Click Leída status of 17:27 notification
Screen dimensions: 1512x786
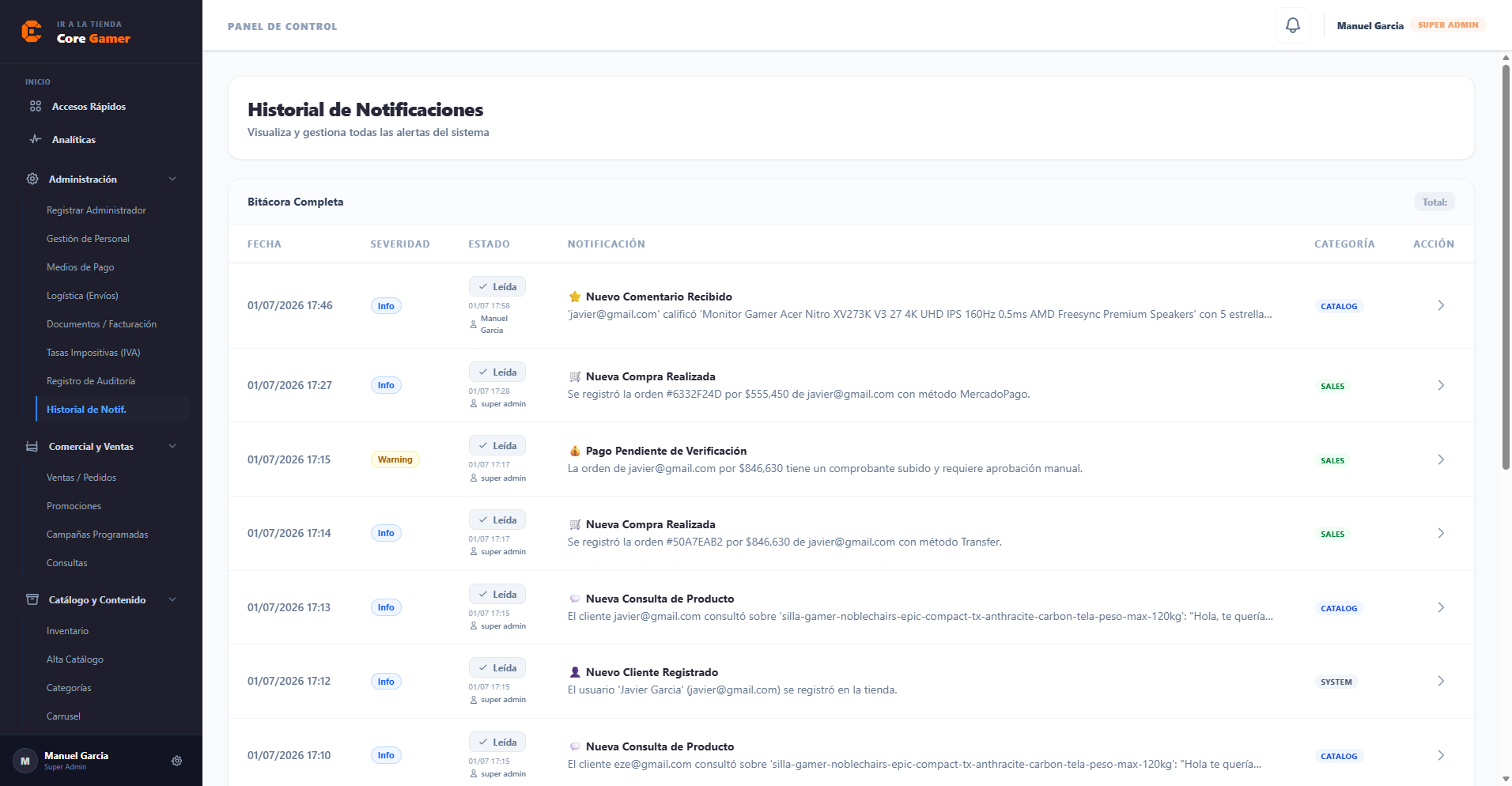pyautogui.click(x=497, y=372)
